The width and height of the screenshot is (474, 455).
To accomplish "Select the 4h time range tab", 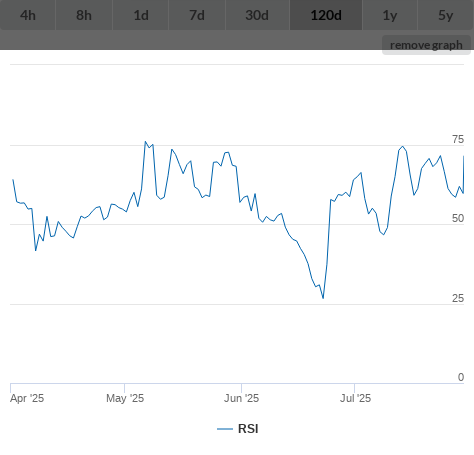I will click(28, 15).
